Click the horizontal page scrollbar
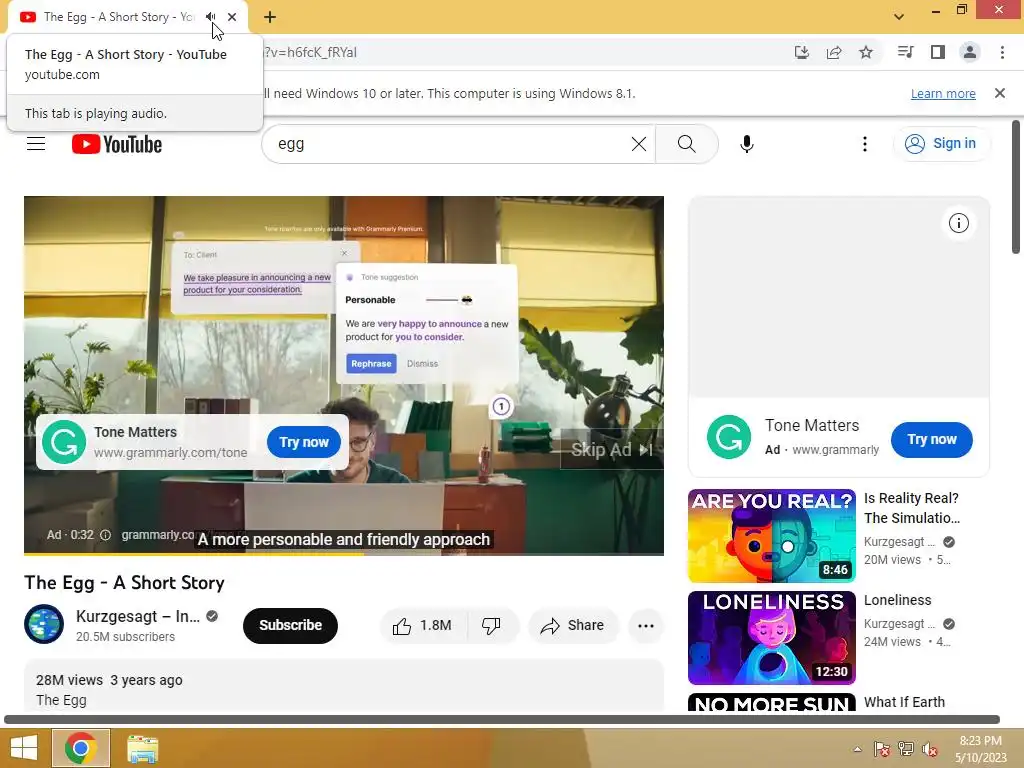Screen dimensions: 1024x768 click(x=502, y=720)
